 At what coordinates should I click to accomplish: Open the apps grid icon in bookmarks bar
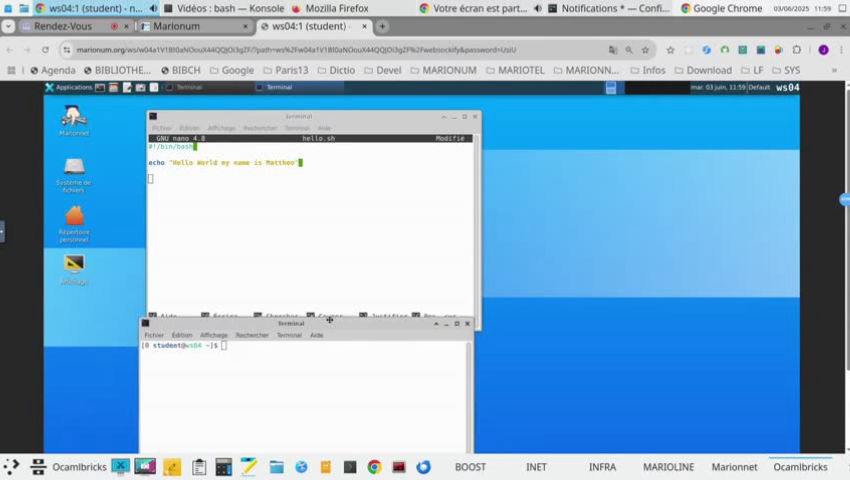11,71
